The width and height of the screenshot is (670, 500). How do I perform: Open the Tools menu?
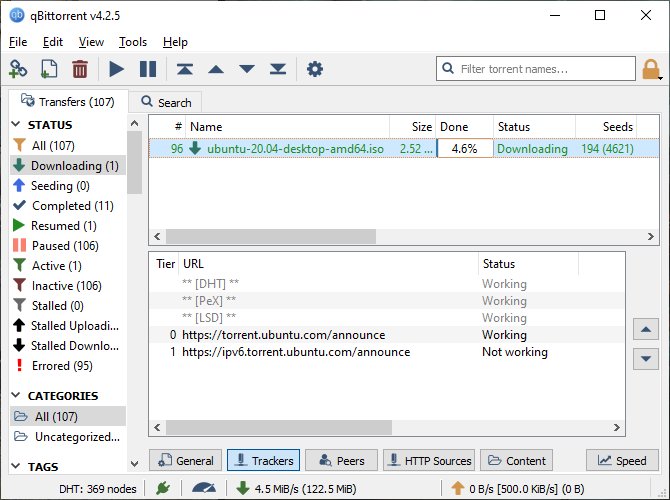[133, 42]
